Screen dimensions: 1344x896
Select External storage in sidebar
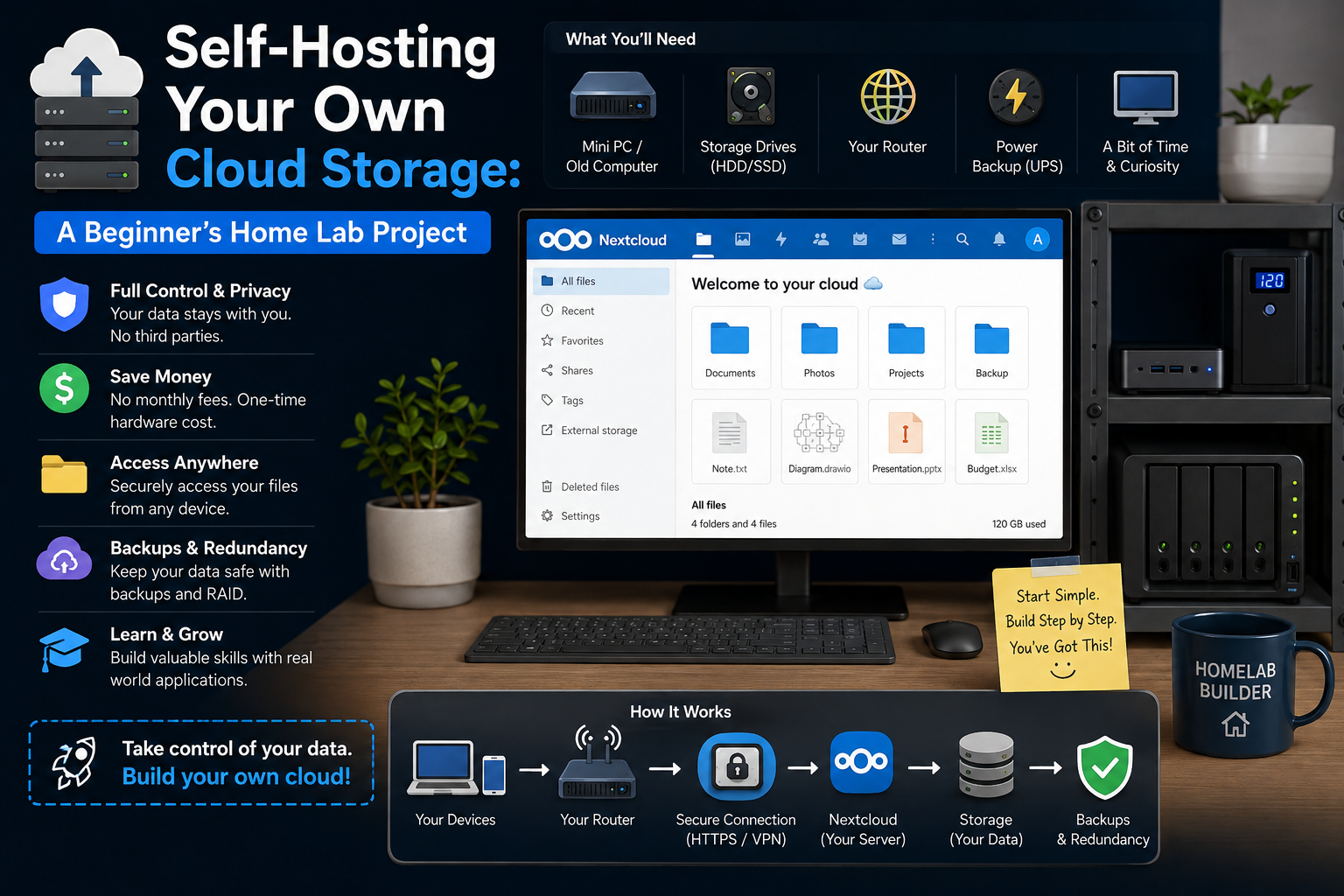click(601, 430)
